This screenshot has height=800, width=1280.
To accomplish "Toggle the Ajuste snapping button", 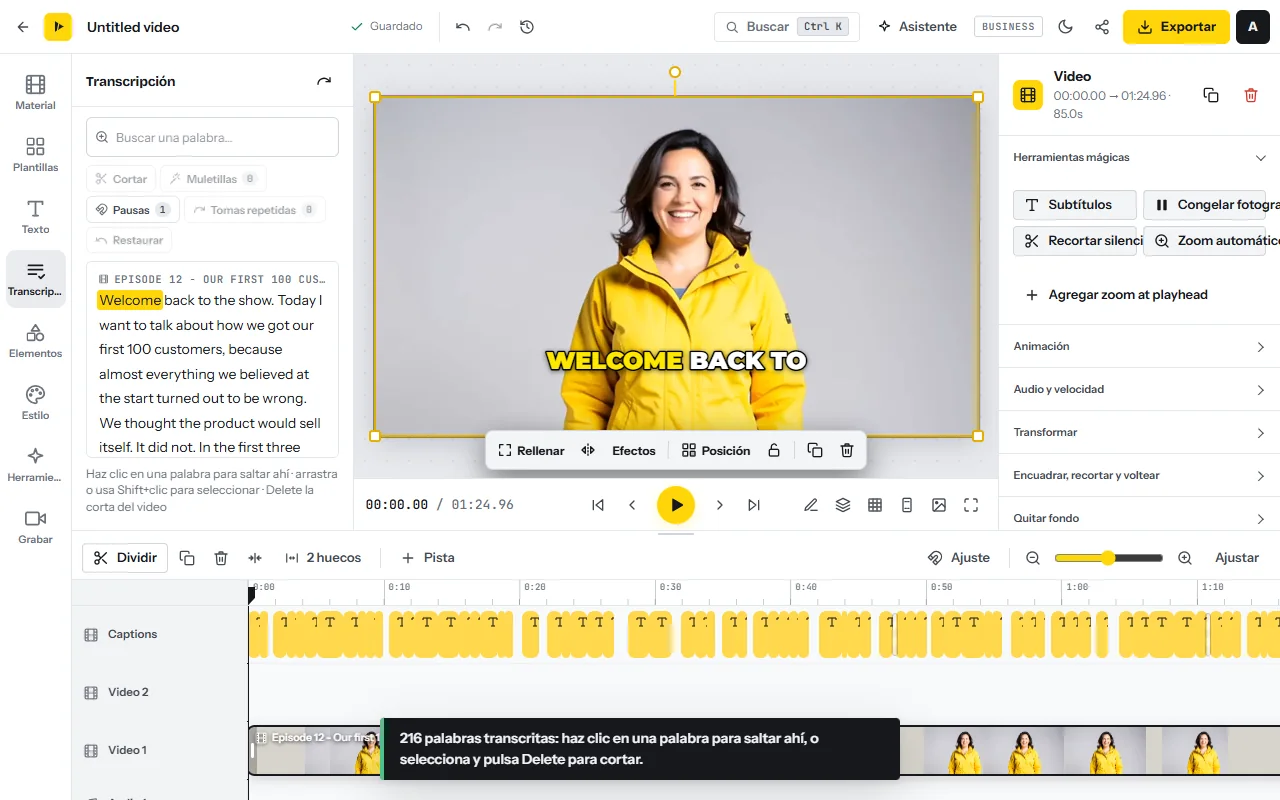I will 959,558.
